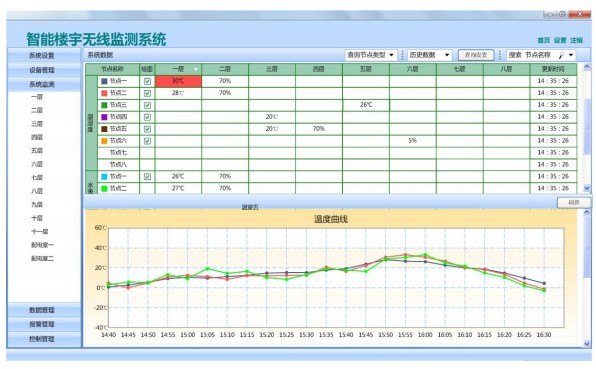Click the chart panel scrollbar up arrow
This screenshot has height=369, width=596.
click(586, 212)
